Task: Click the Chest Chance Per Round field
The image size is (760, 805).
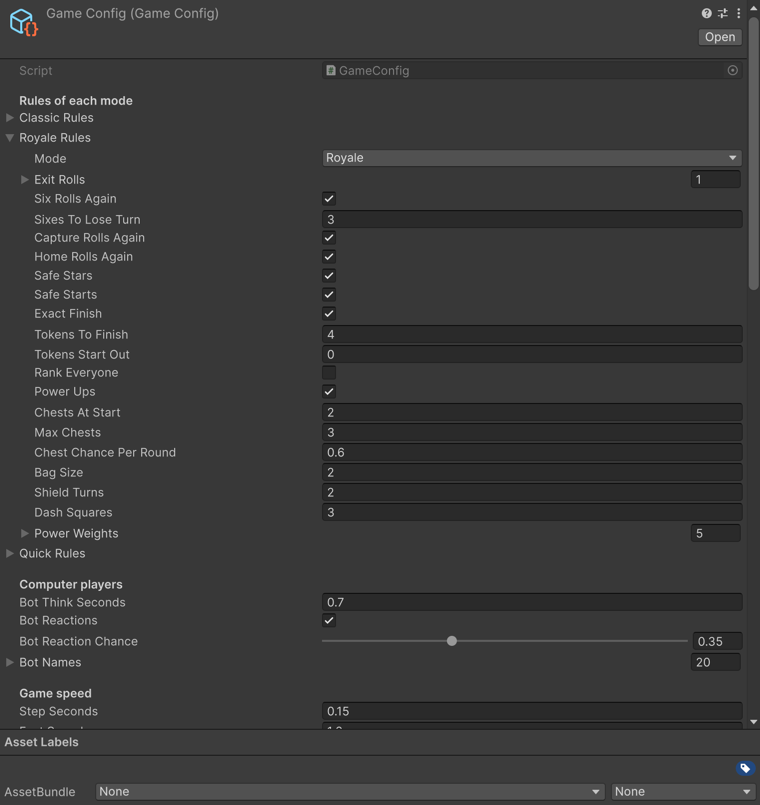Action: tap(532, 452)
